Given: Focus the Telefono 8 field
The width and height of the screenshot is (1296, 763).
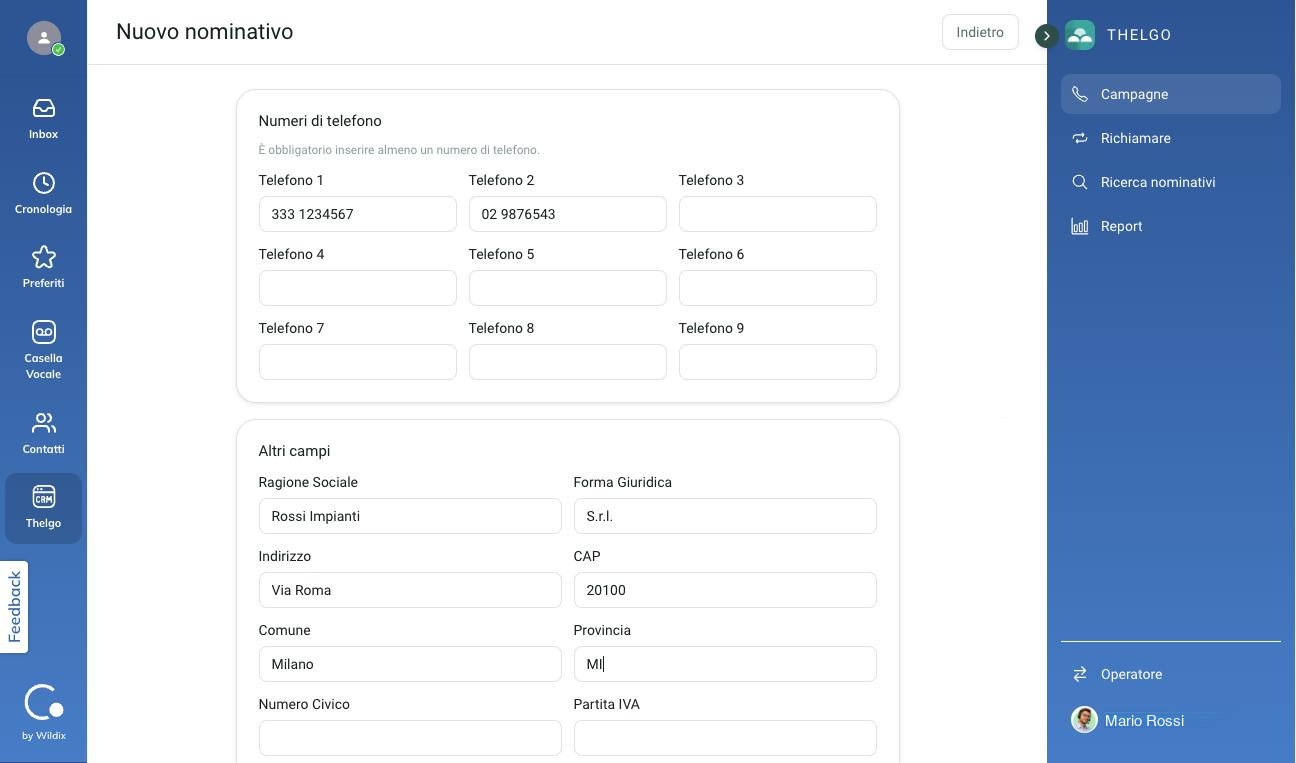Looking at the screenshot, I should point(568,362).
